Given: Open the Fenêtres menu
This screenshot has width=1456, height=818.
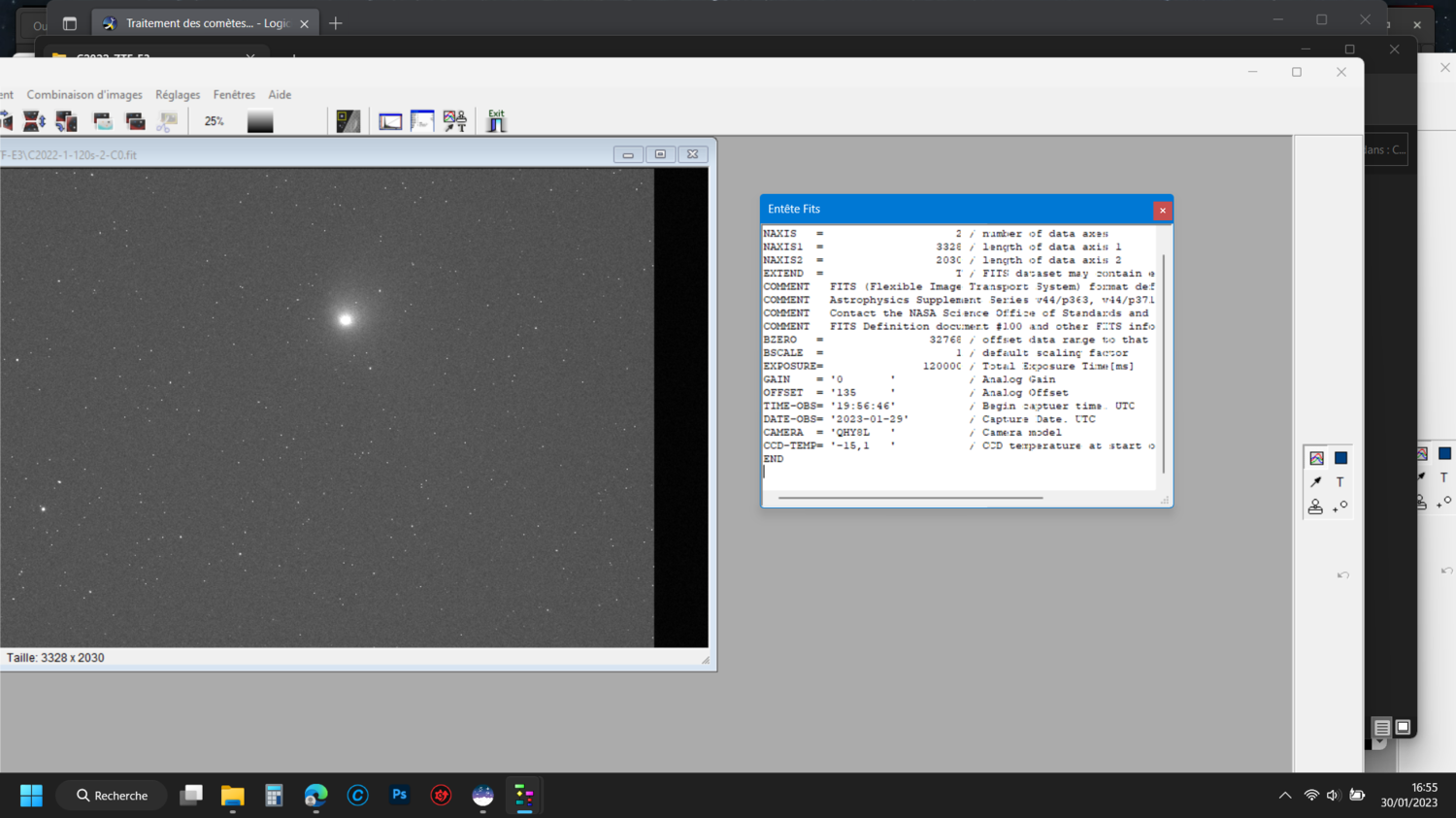Looking at the screenshot, I should click(x=234, y=95).
